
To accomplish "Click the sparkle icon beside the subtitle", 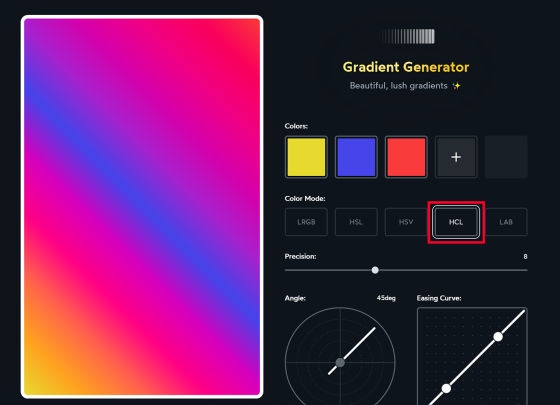I will (x=456, y=86).
